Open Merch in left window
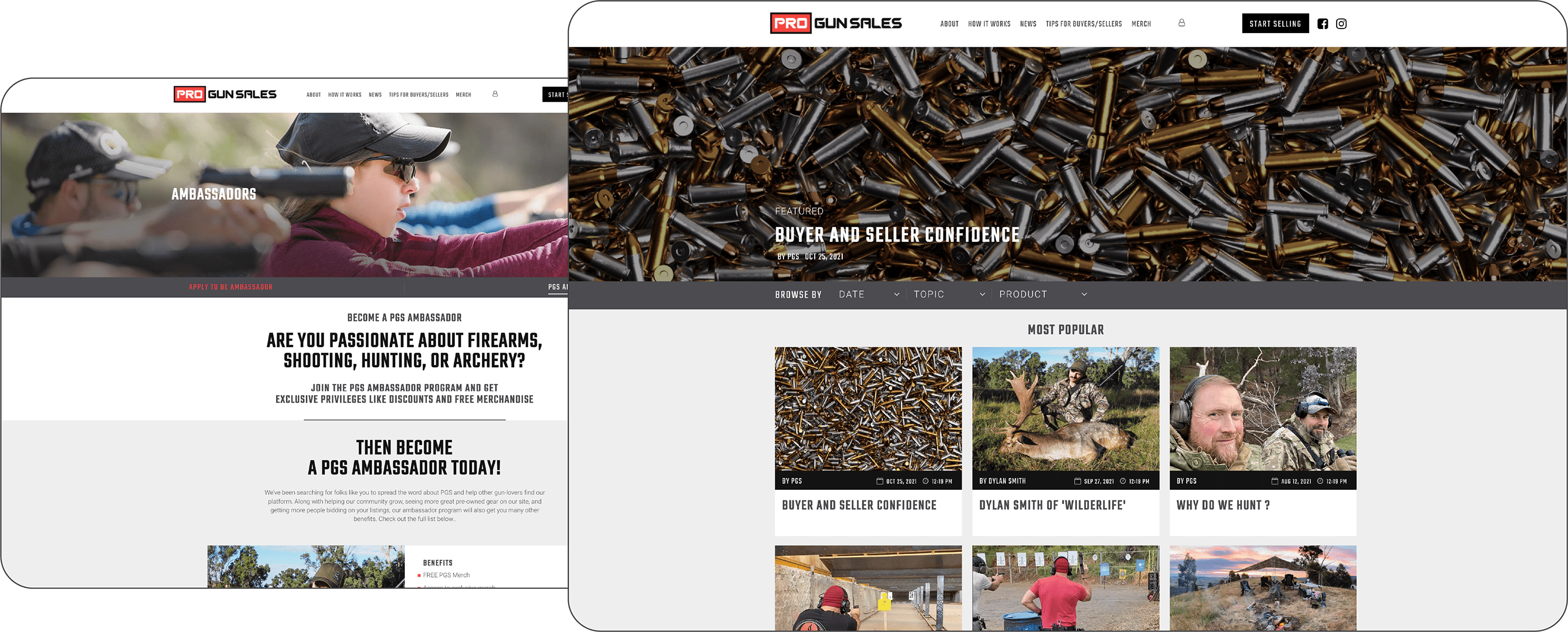The image size is (1568, 632). pos(463,95)
